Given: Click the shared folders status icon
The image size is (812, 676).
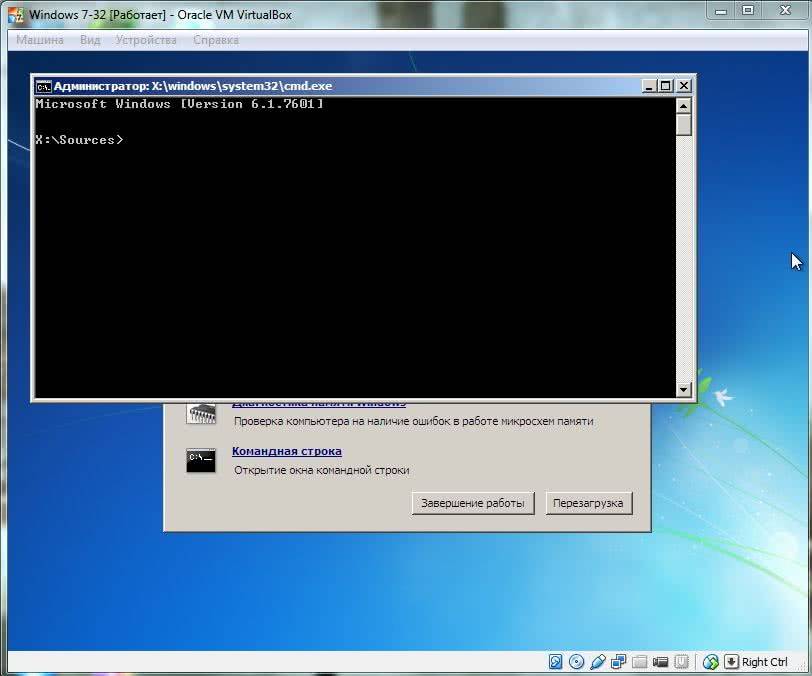Looking at the screenshot, I should coord(640,662).
